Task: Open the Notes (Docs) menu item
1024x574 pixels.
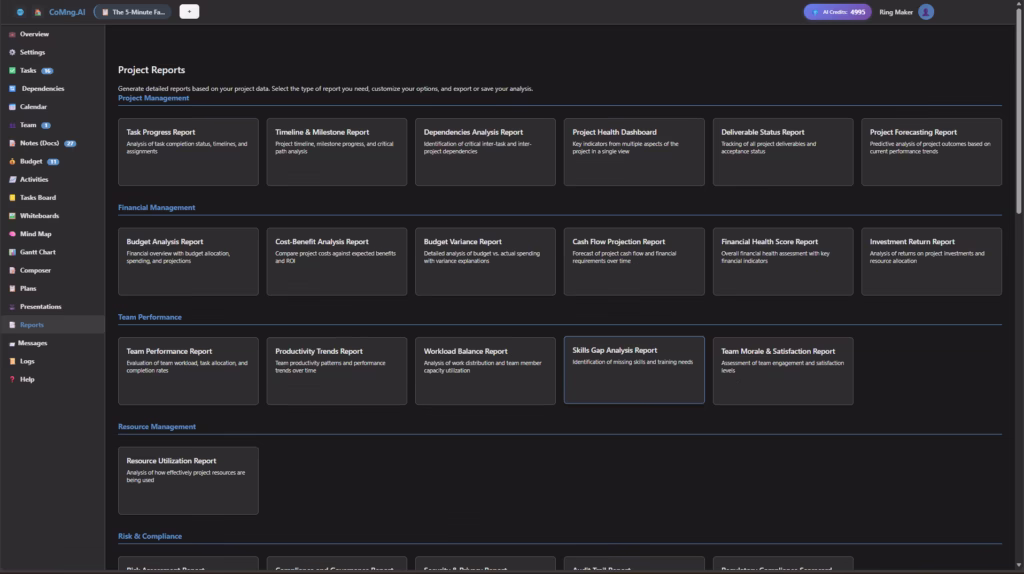Action: tap(40, 143)
